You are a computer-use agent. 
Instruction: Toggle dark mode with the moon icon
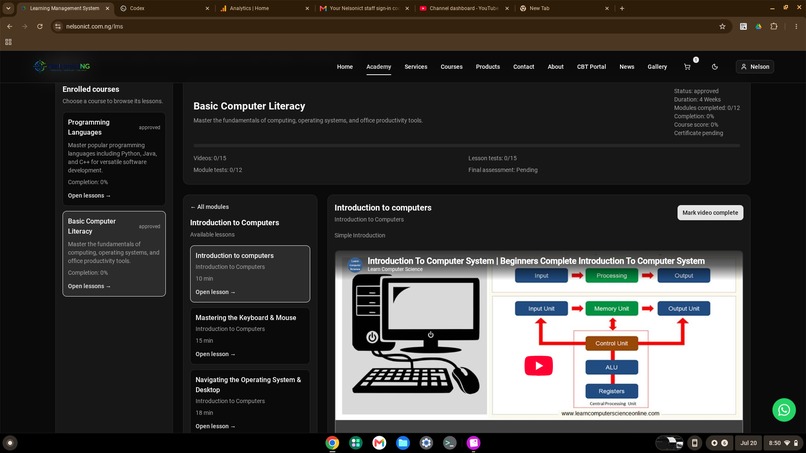(x=715, y=67)
